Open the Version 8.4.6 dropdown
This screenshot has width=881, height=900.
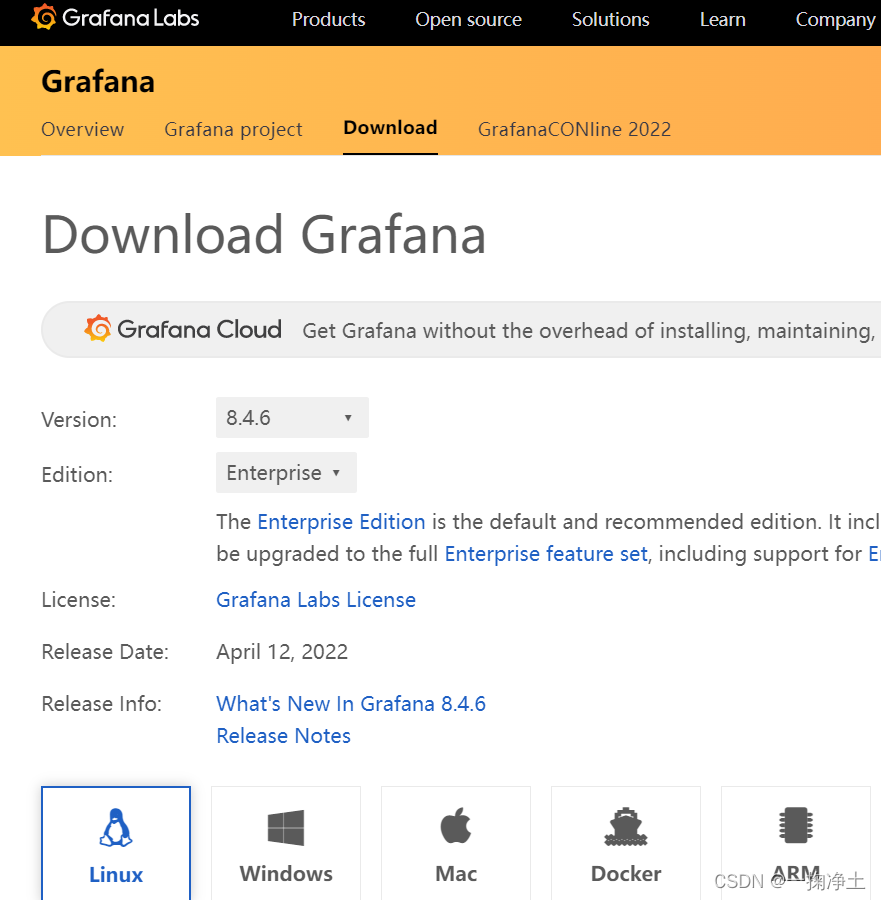(x=292, y=417)
